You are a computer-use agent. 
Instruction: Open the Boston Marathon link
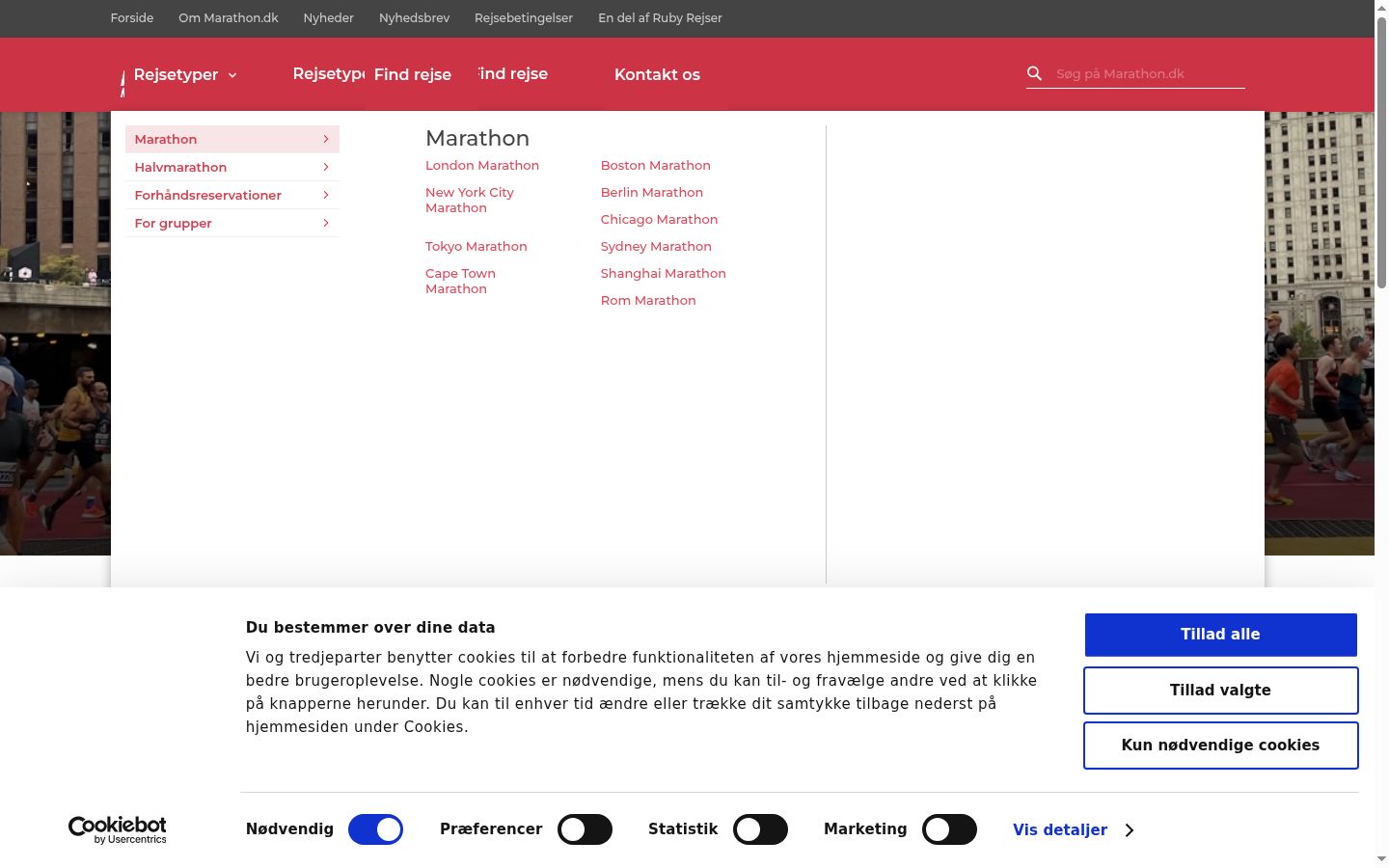pos(656,165)
